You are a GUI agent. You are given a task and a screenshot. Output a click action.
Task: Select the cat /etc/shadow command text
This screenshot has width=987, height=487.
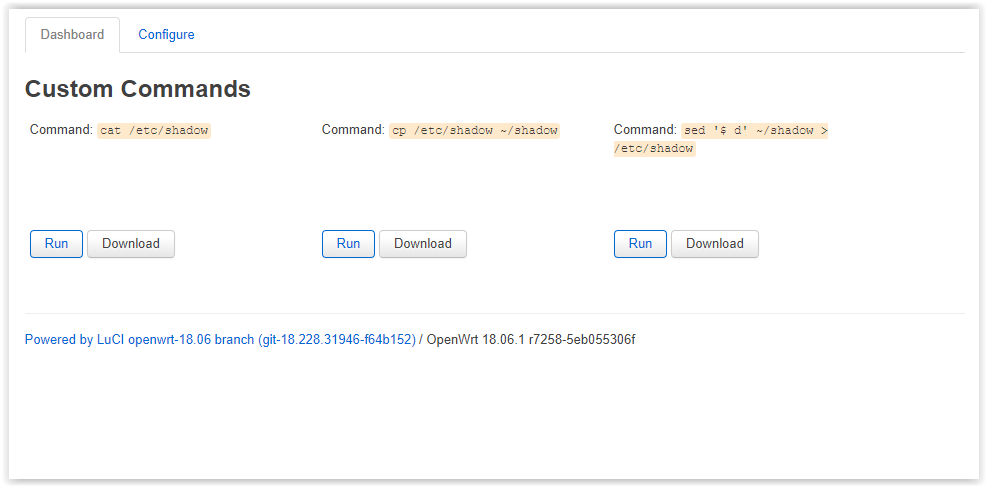(x=154, y=130)
